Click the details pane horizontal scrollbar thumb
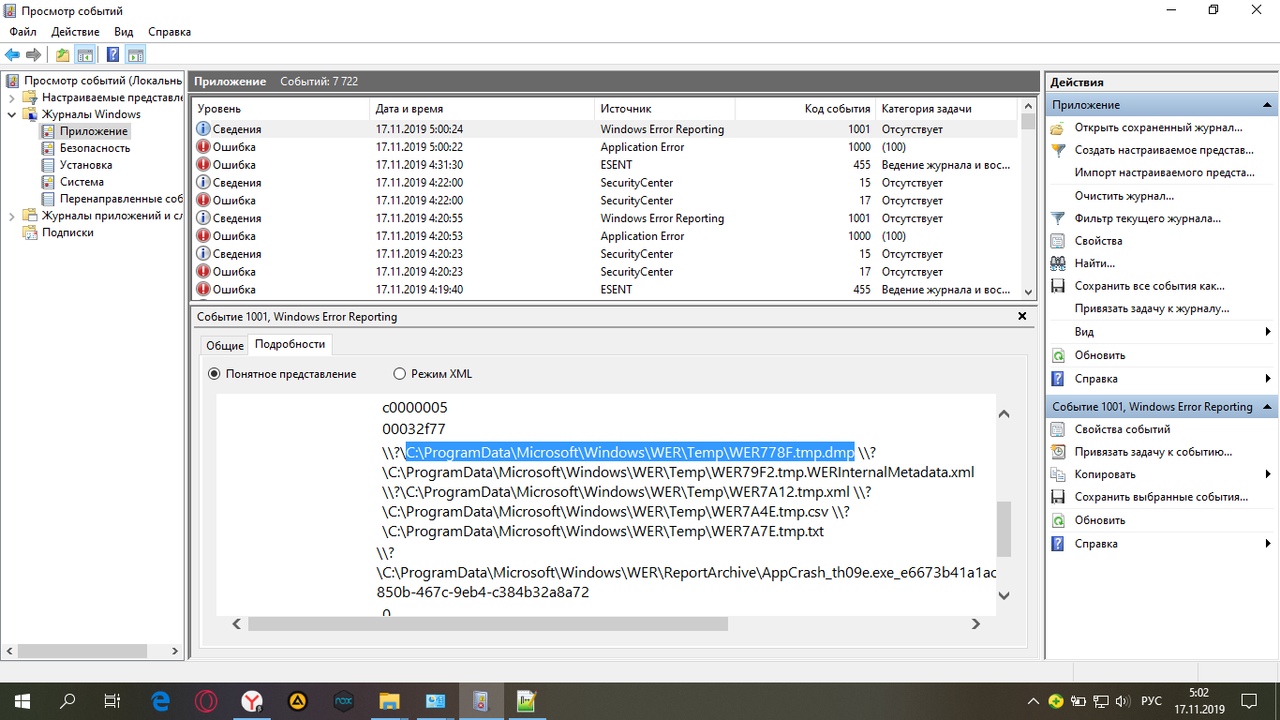The height and width of the screenshot is (720, 1280). (x=488, y=624)
